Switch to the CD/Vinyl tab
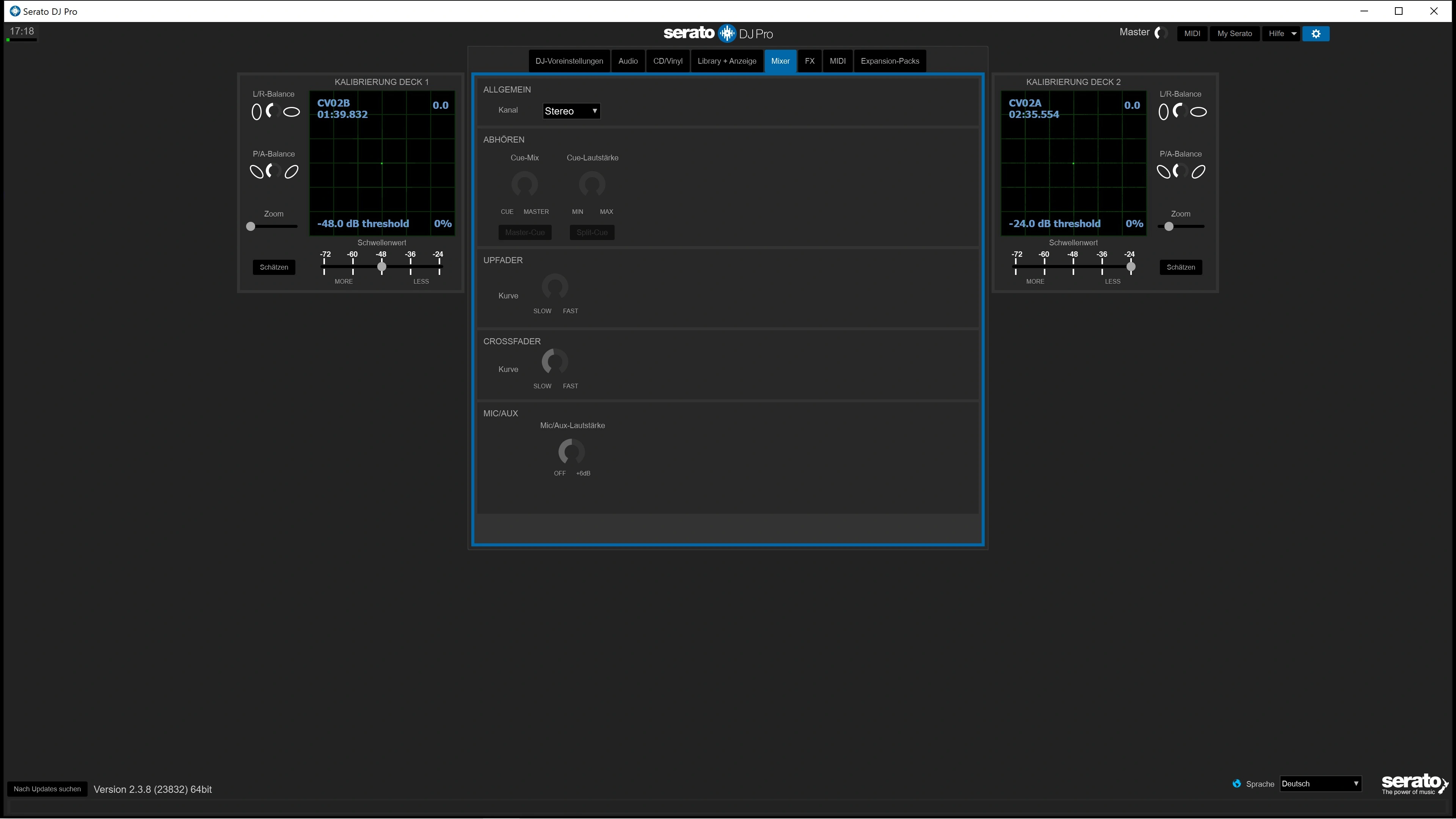The height and width of the screenshot is (819, 1456). (667, 61)
